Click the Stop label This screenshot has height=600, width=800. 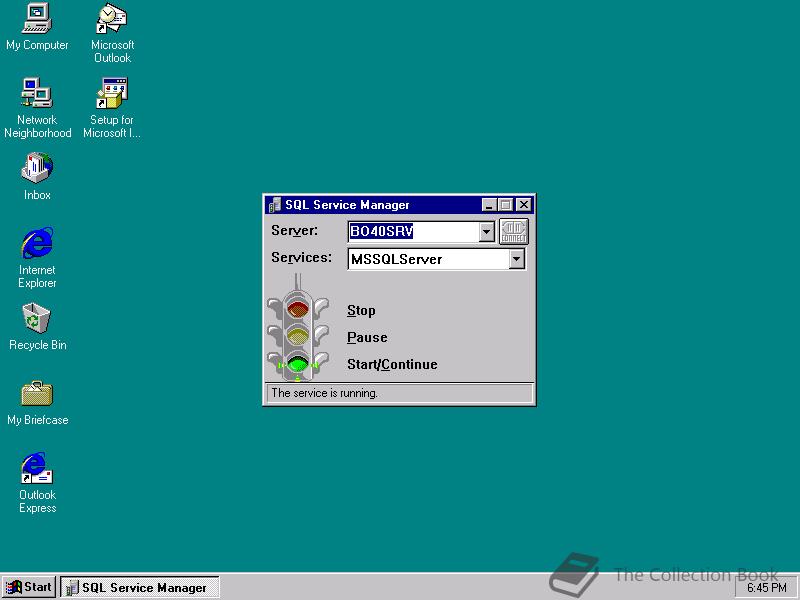pyautogui.click(x=361, y=310)
